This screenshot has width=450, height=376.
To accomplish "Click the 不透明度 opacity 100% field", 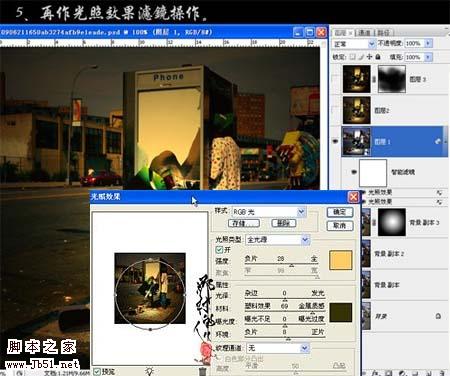I will click(x=414, y=43).
